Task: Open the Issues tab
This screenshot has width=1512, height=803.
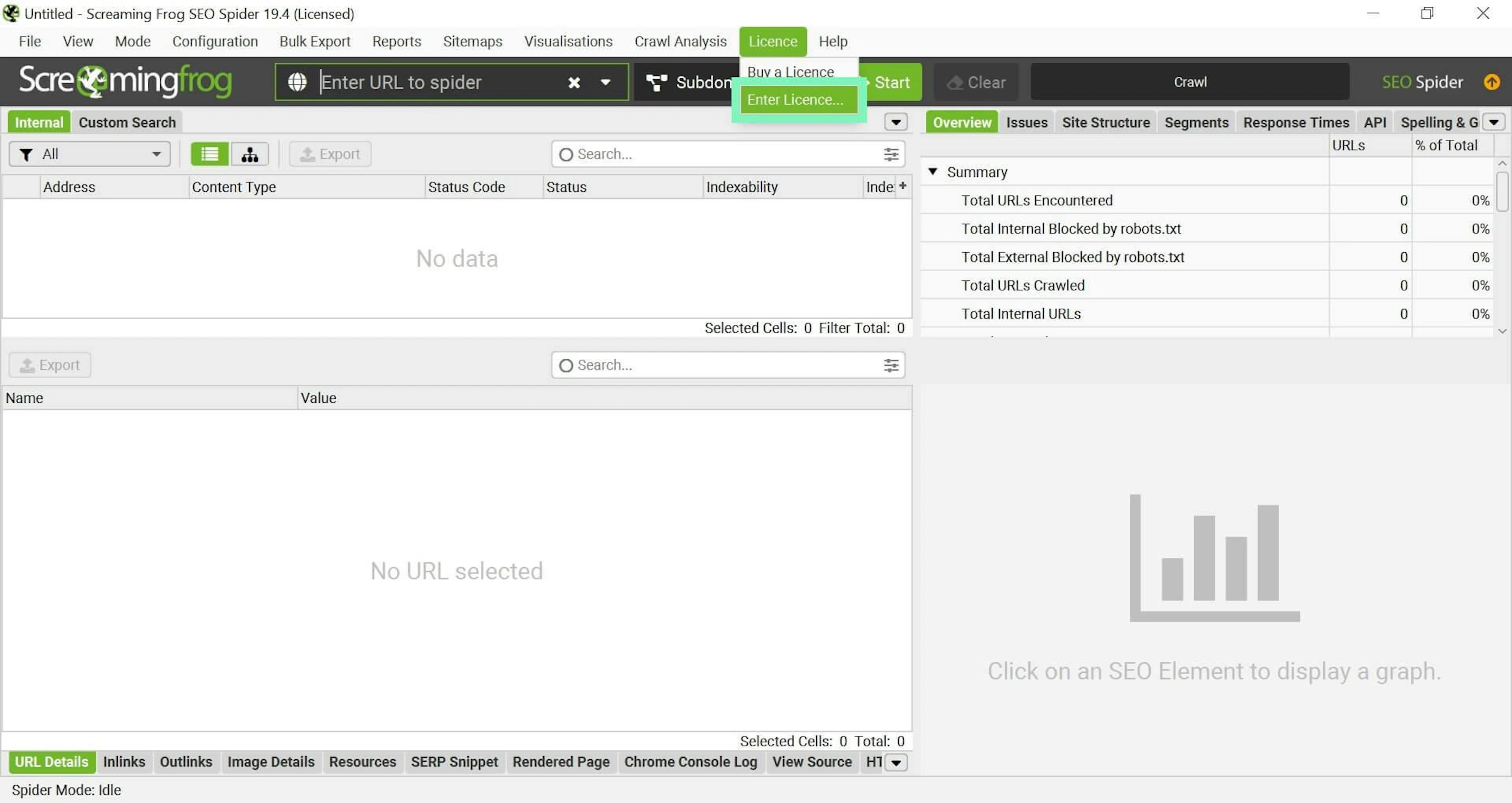Action: point(1027,122)
